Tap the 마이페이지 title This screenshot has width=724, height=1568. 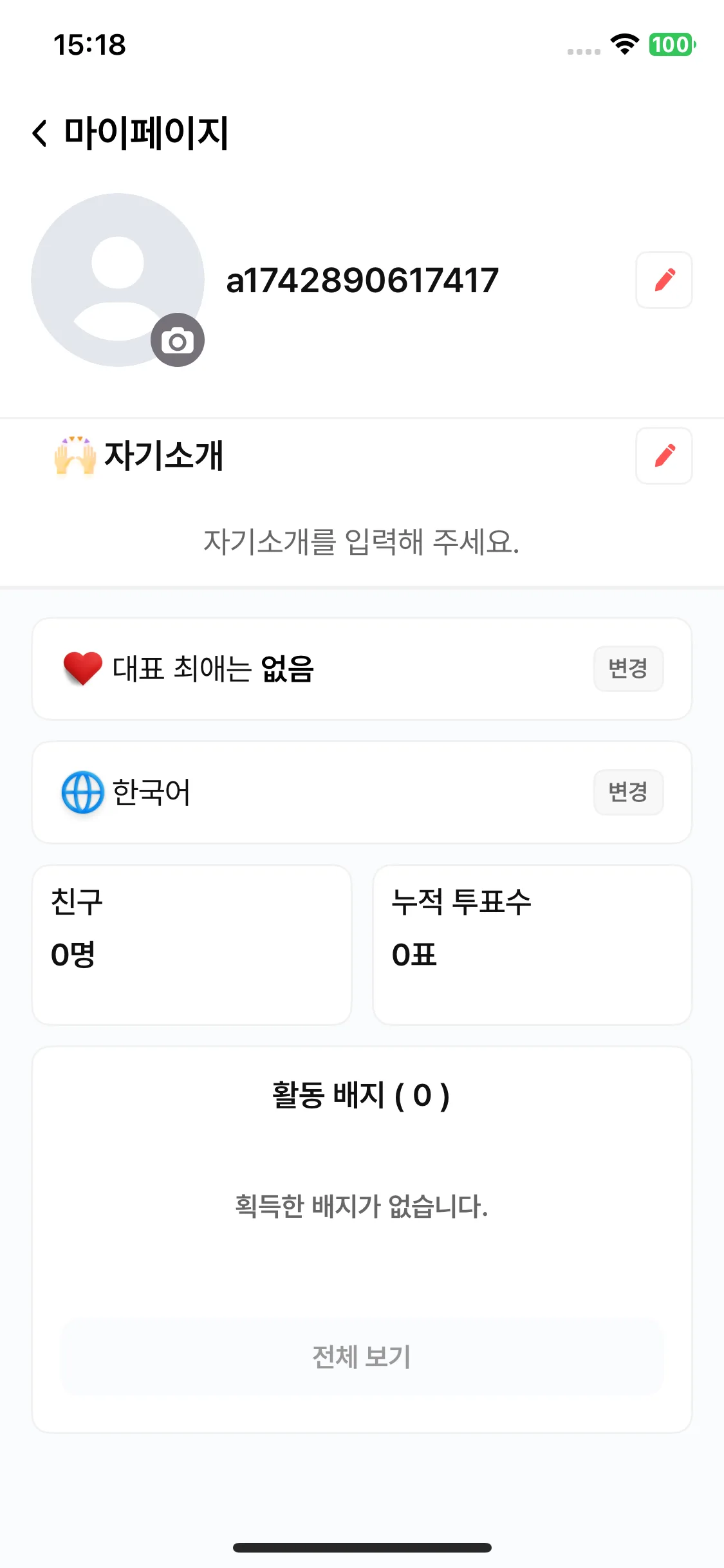point(147,133)
